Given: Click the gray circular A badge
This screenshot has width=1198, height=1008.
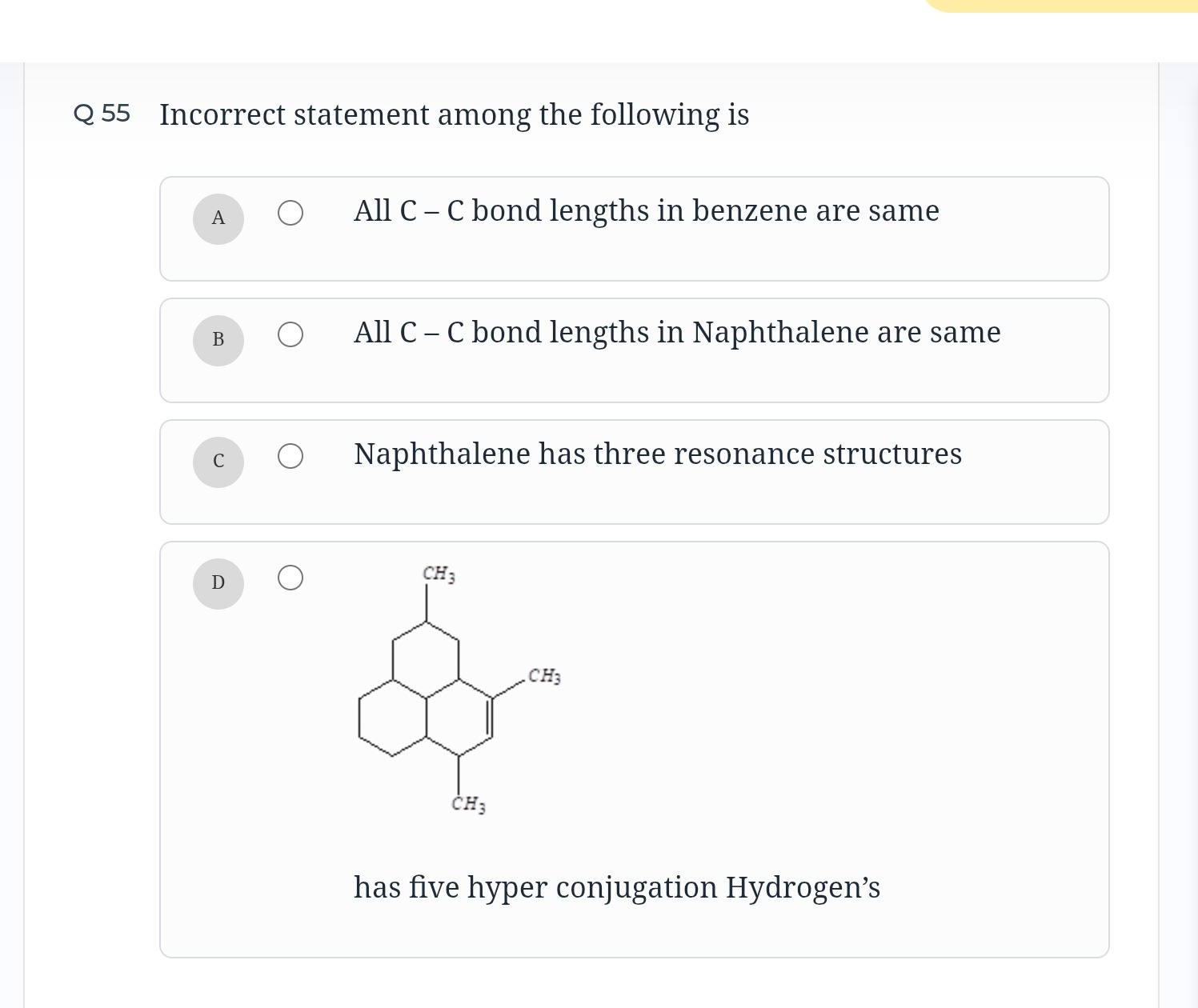Looking at the screenshot, I should coord(218,218).
